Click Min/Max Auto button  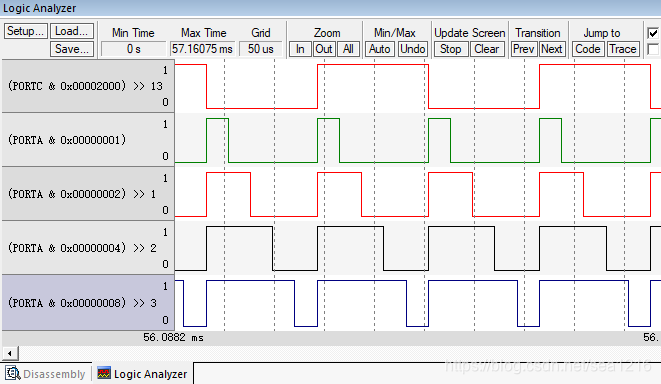pos(379,49)
